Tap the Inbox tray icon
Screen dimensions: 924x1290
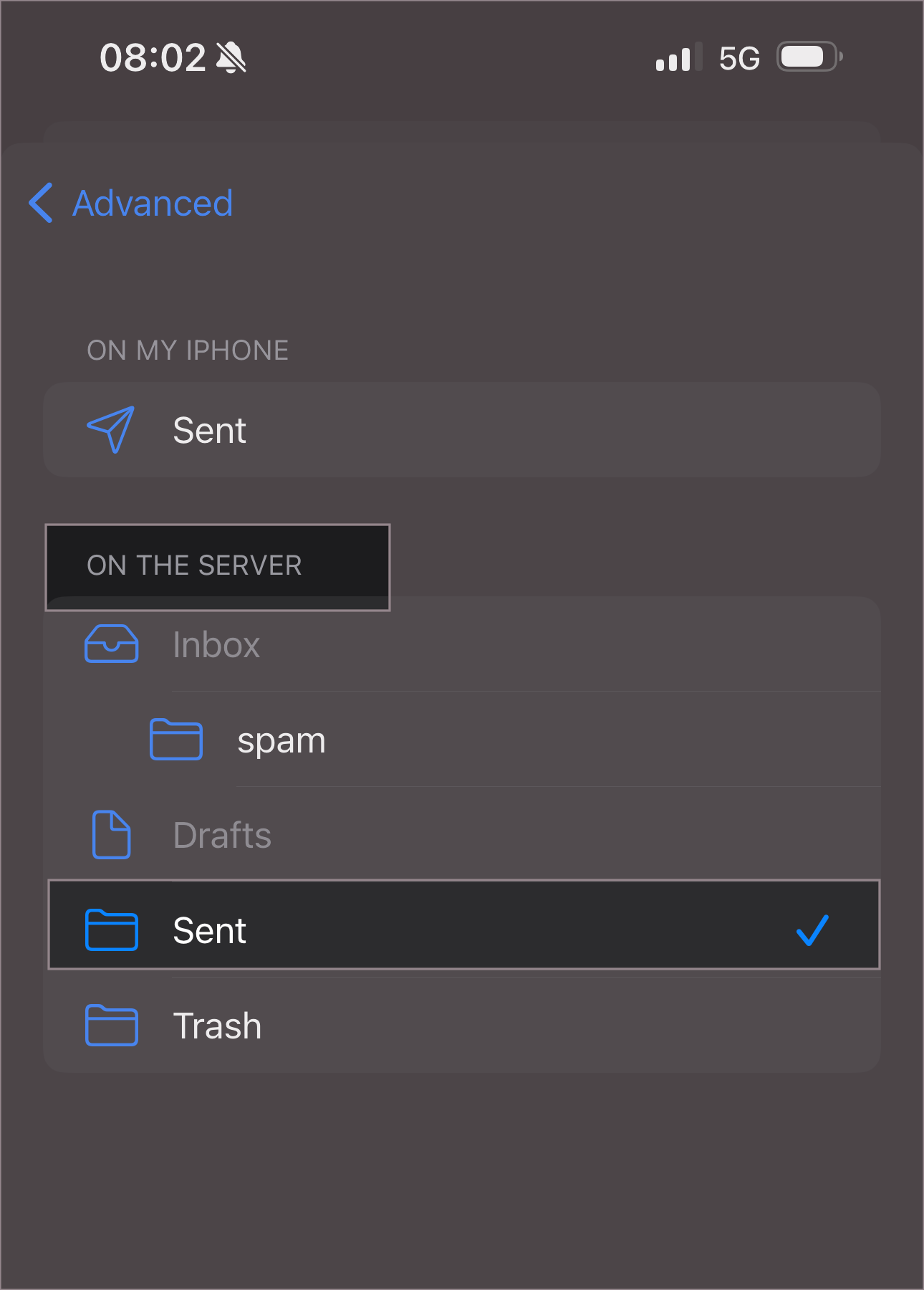pos(111,644)
